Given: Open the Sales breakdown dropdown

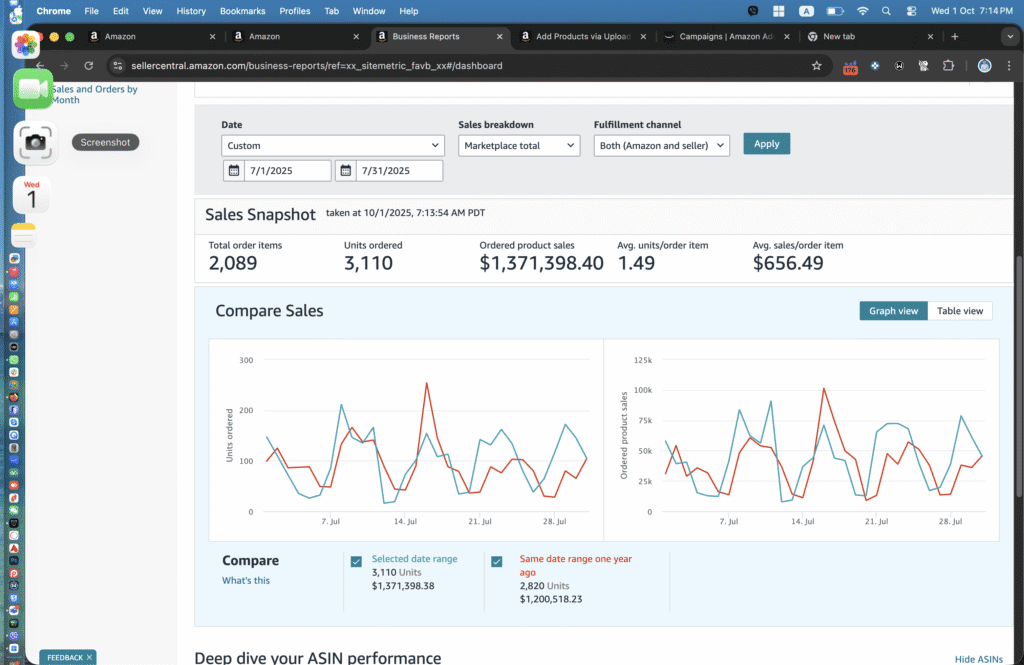Looking at the screenshot, I should pos(519,145).
